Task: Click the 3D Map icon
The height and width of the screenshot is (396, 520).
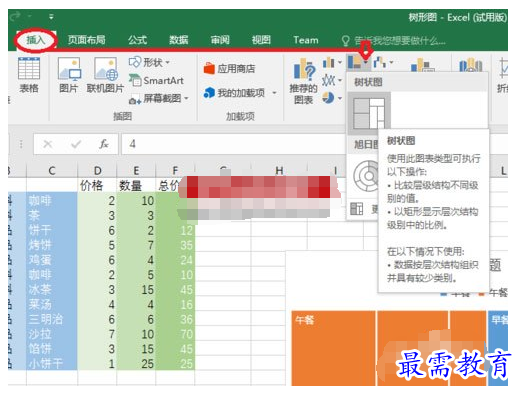Action: click(x=471, y=65)
